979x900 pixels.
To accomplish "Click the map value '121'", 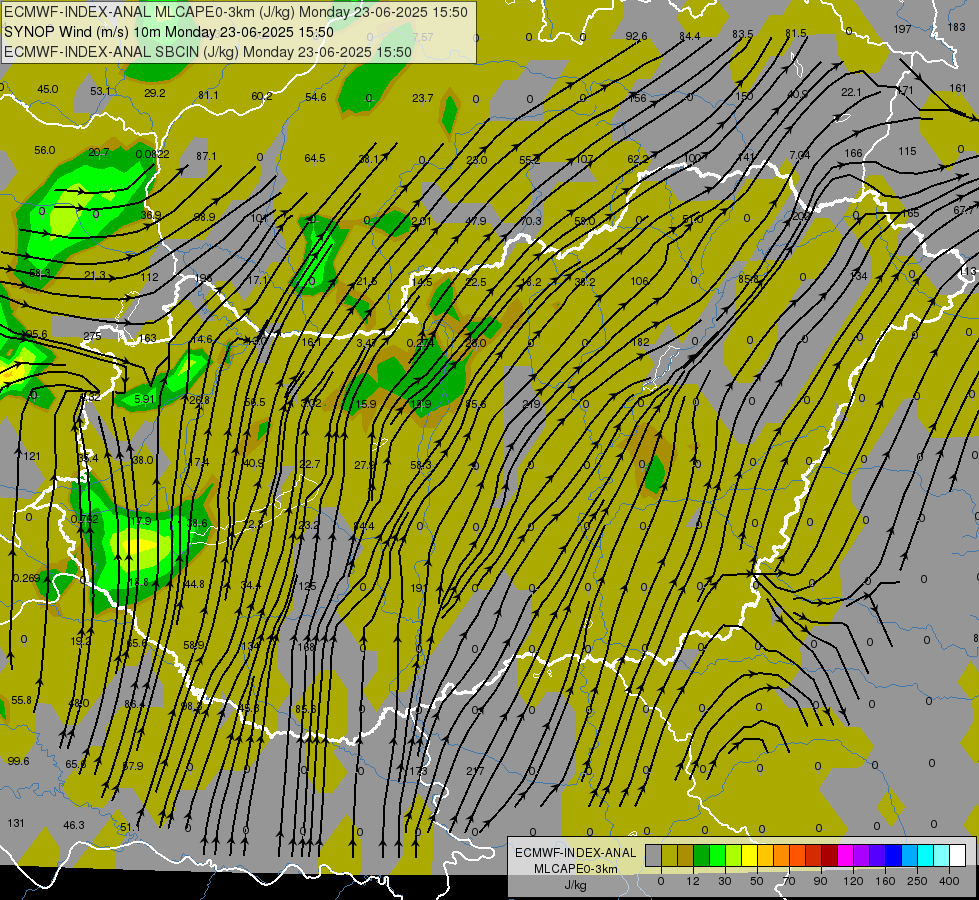I will click(32, 457).
